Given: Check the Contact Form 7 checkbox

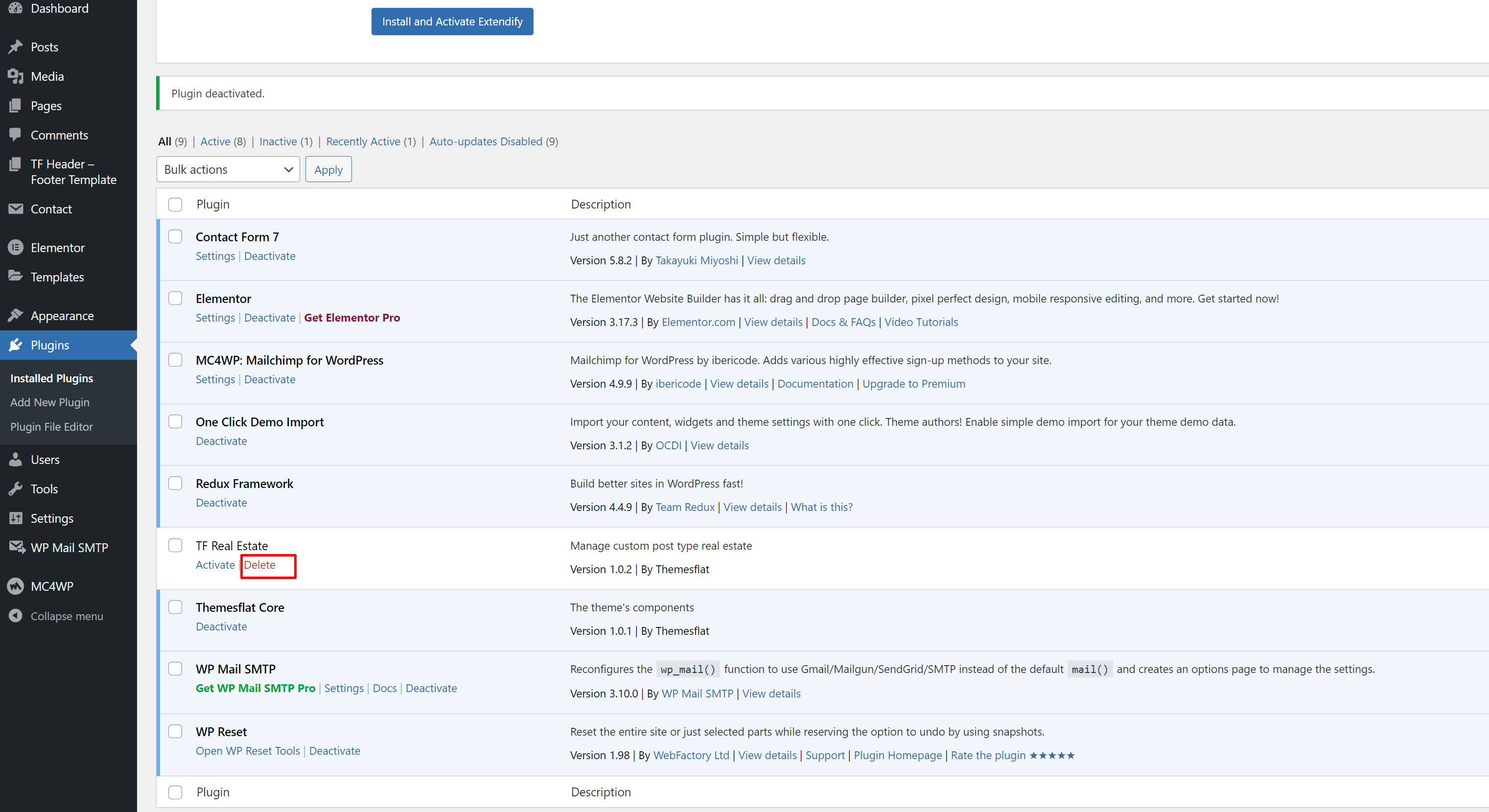Looking at the screenshot, I should point(175,236).
